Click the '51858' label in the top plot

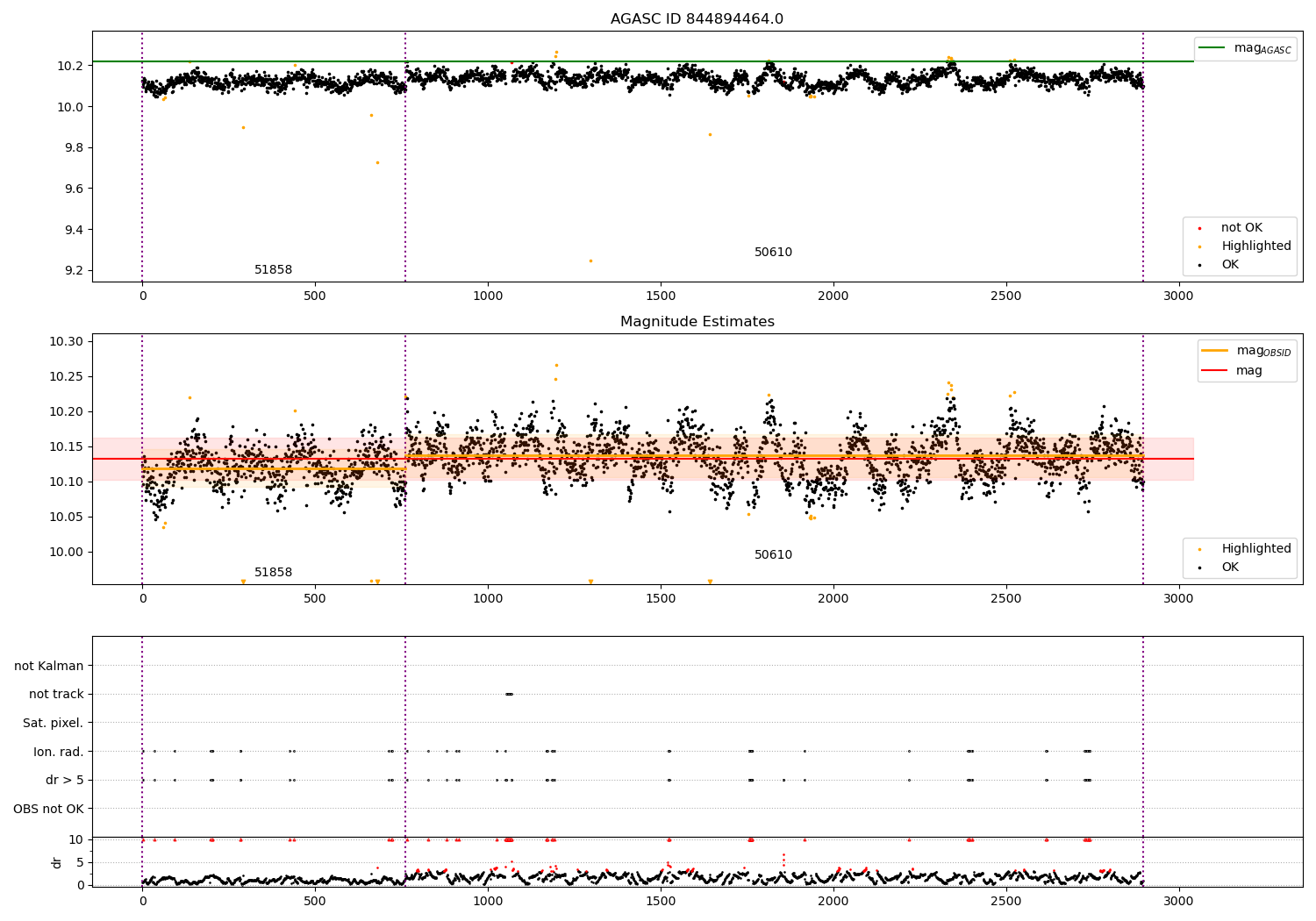[x=273, y=270]
